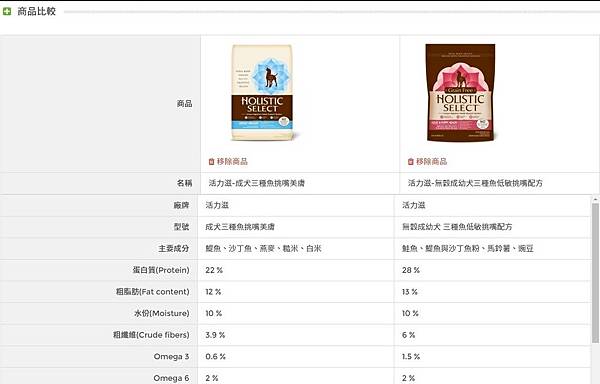
Task: Open the red Grain Free bag thumbnail
Action: pyautogui.click(x=460, y=92)
